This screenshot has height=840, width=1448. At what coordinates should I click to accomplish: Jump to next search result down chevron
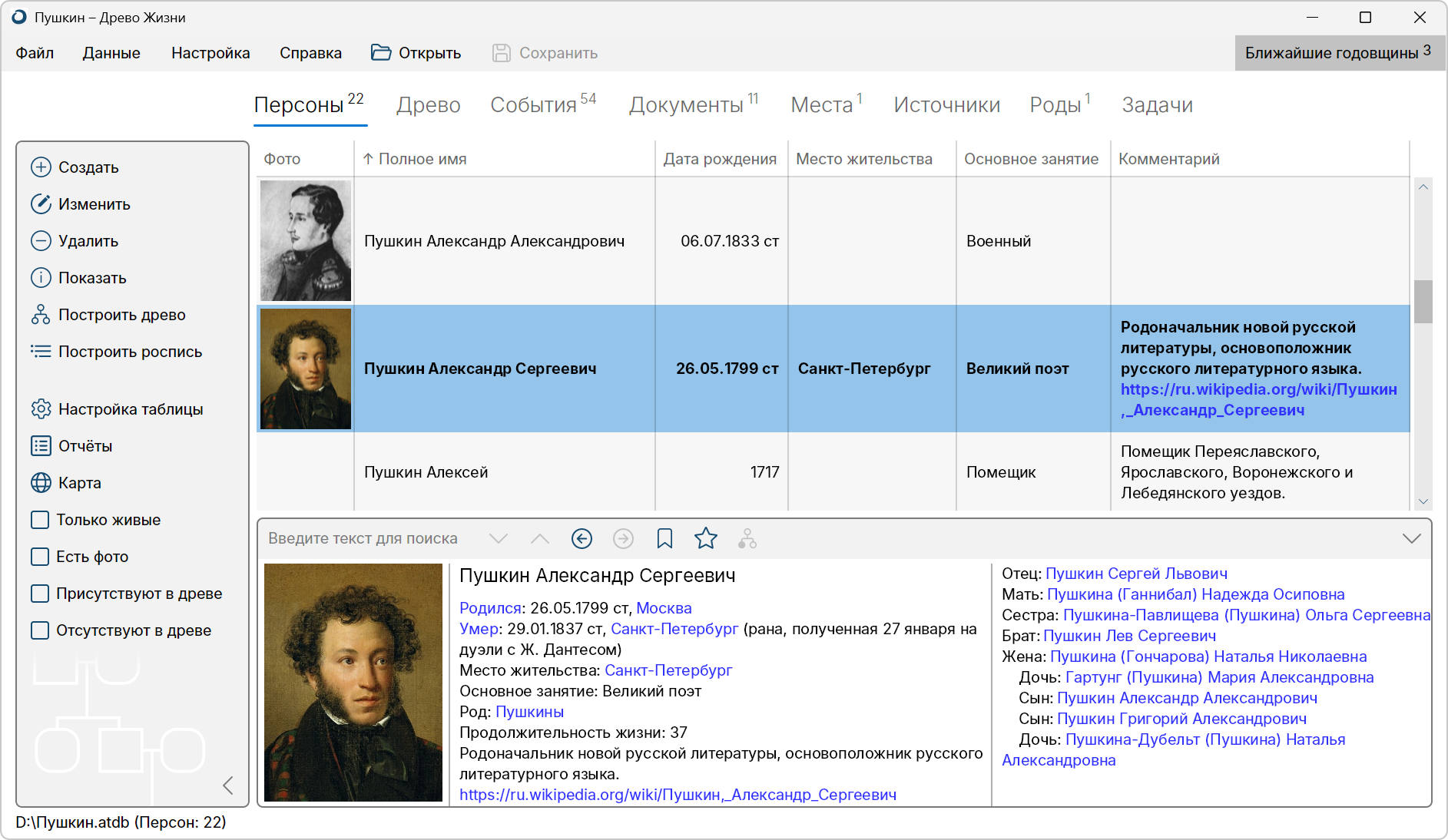tap(499, 539)
